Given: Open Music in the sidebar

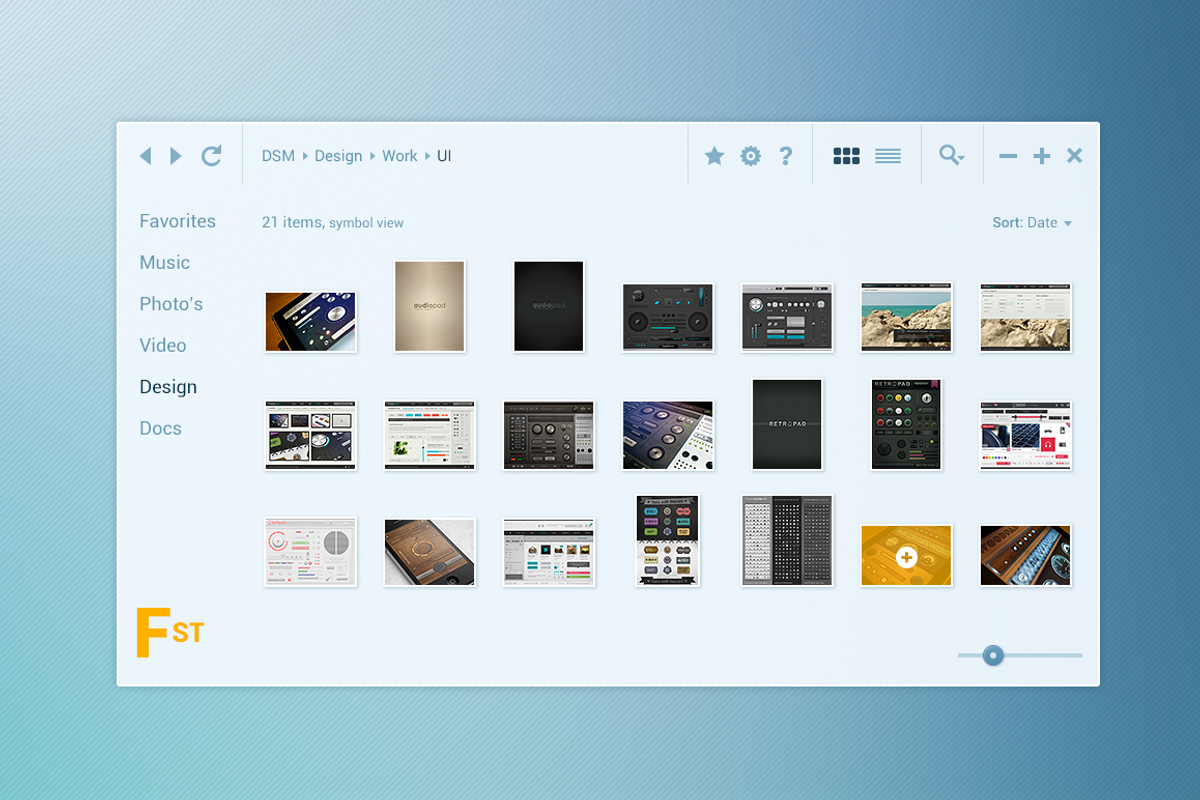Looking at the screenshot, I should (164, 263).
